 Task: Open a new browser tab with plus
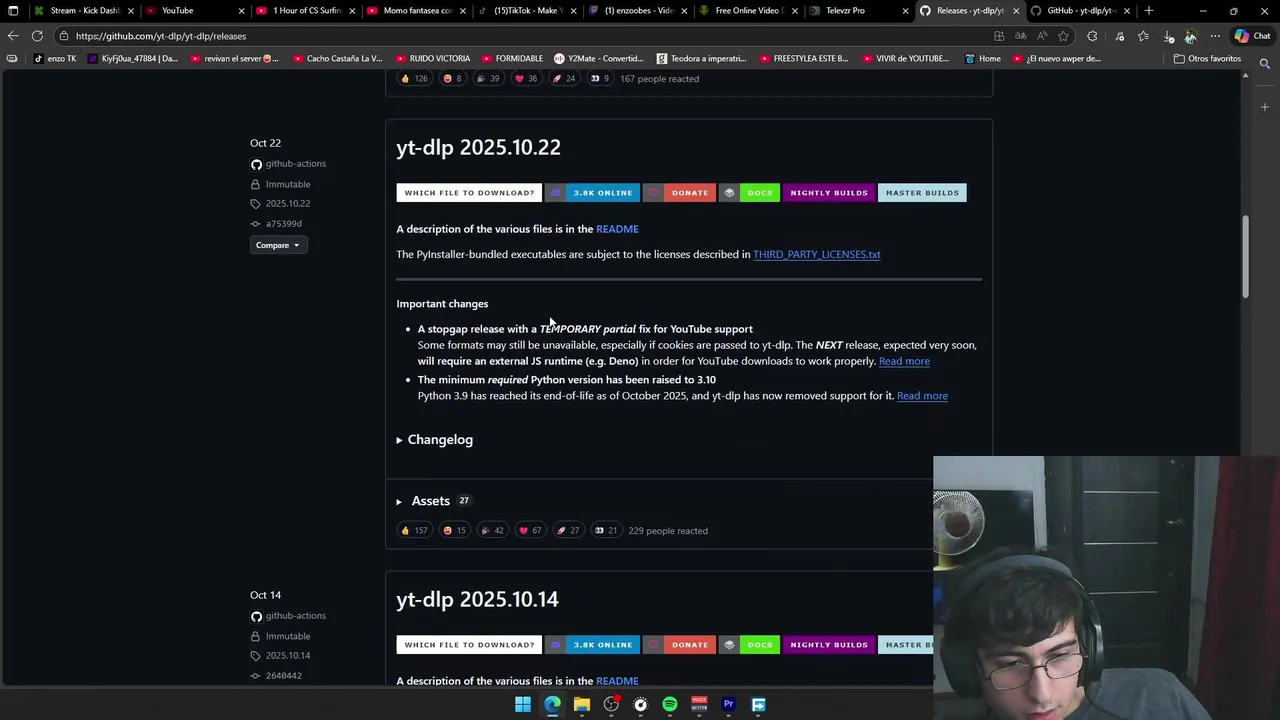1148,11
